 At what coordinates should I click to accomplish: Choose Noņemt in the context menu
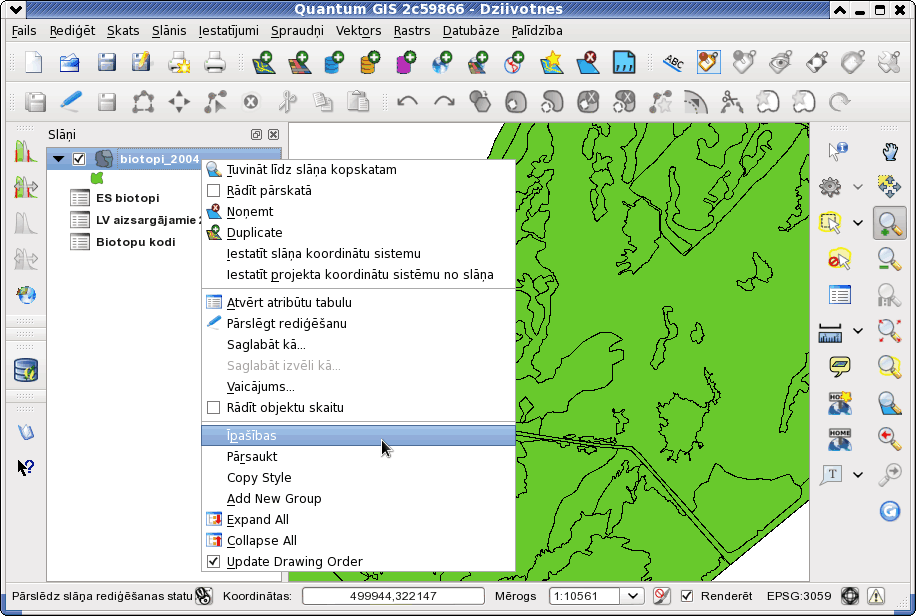coord(358,212)
